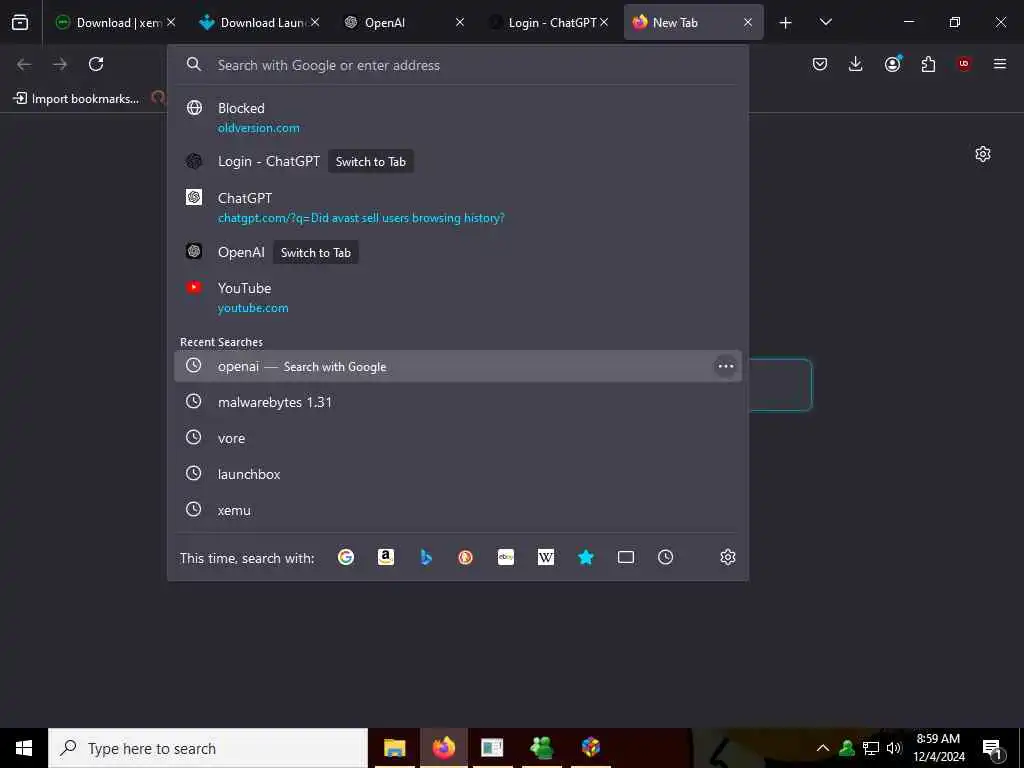This screenshot has height=768, width=1024.
Task: Select recent search vore
Action: click(x=457, y=438)
